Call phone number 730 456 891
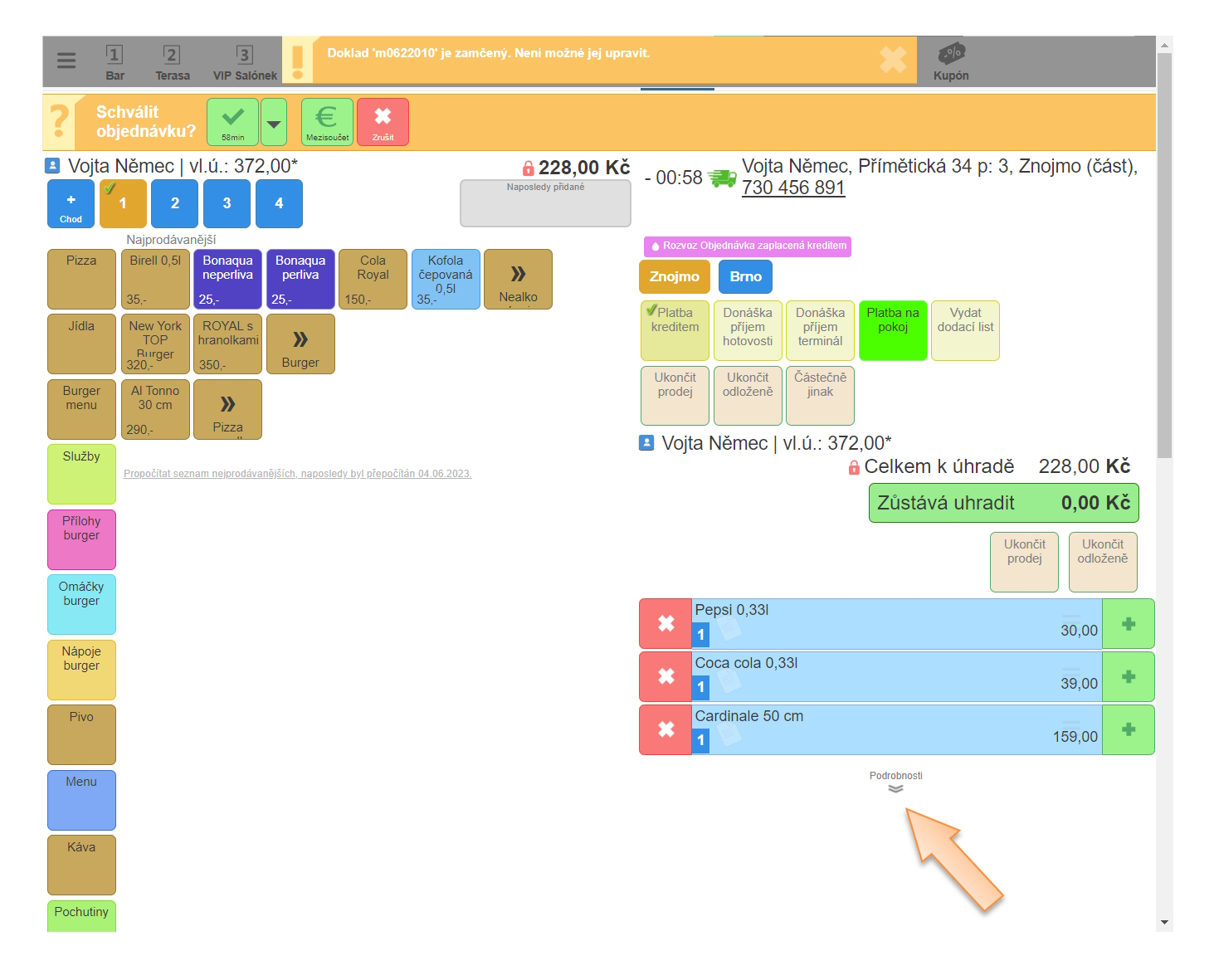Viewport: 1214px width, 980px height. coord(792,188)
